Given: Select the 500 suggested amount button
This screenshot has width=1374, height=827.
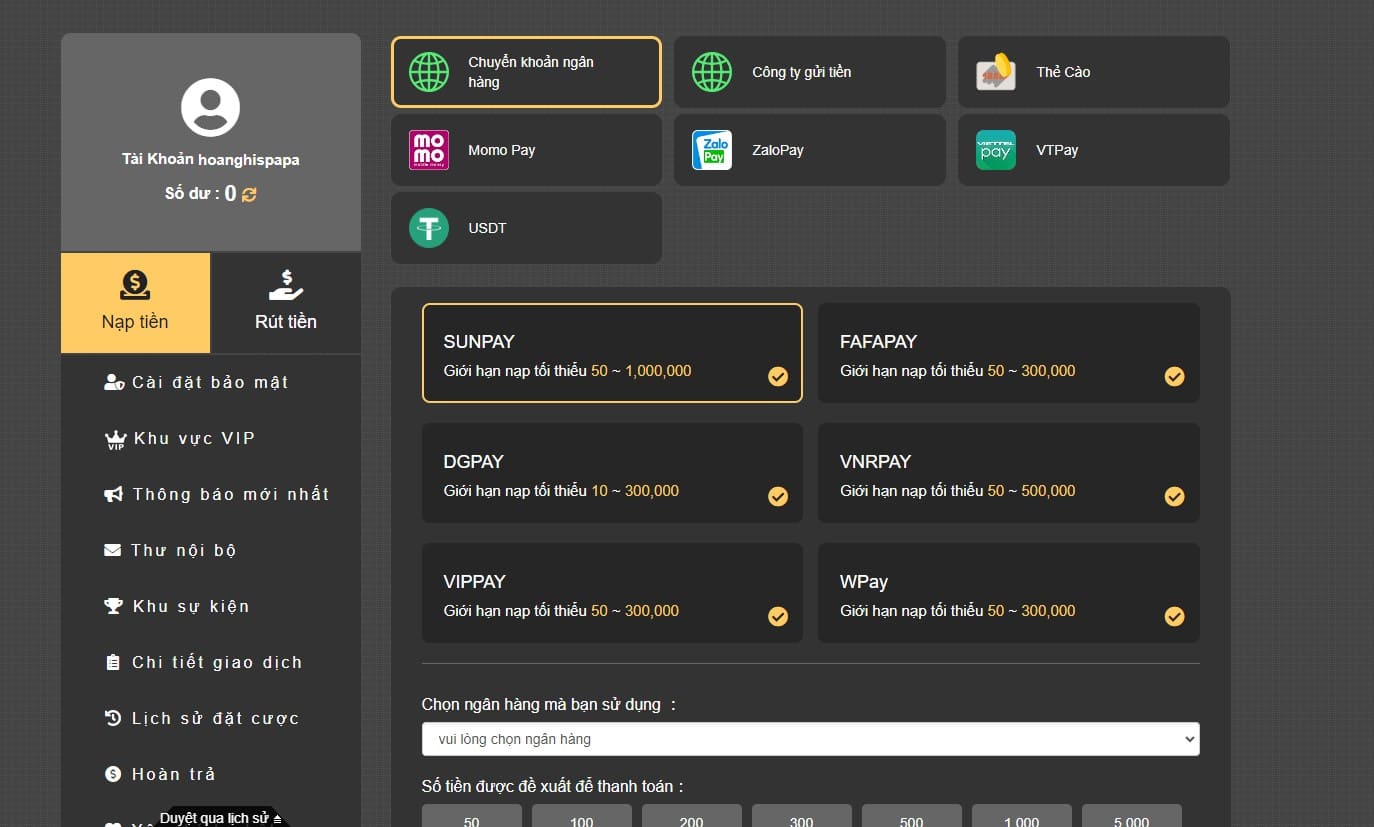Looking at the screenshot, I should point(912,816).
